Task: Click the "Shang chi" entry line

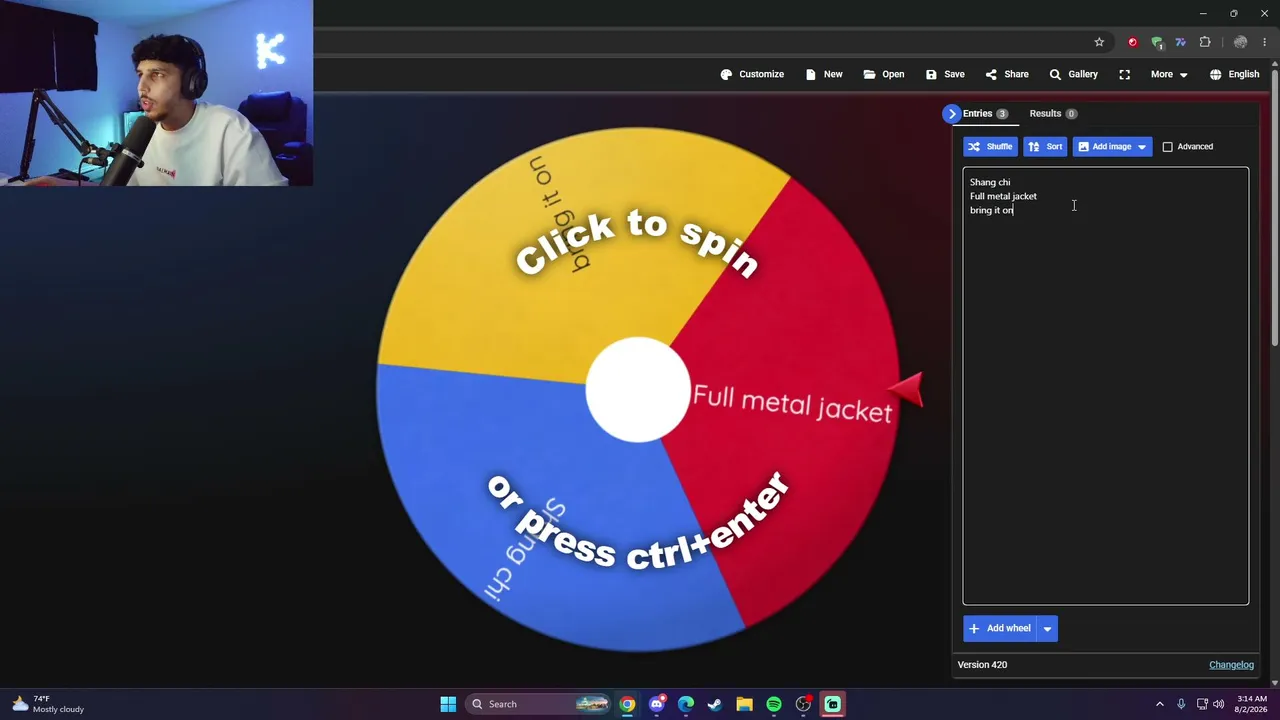Action: [x=990, y=182]
